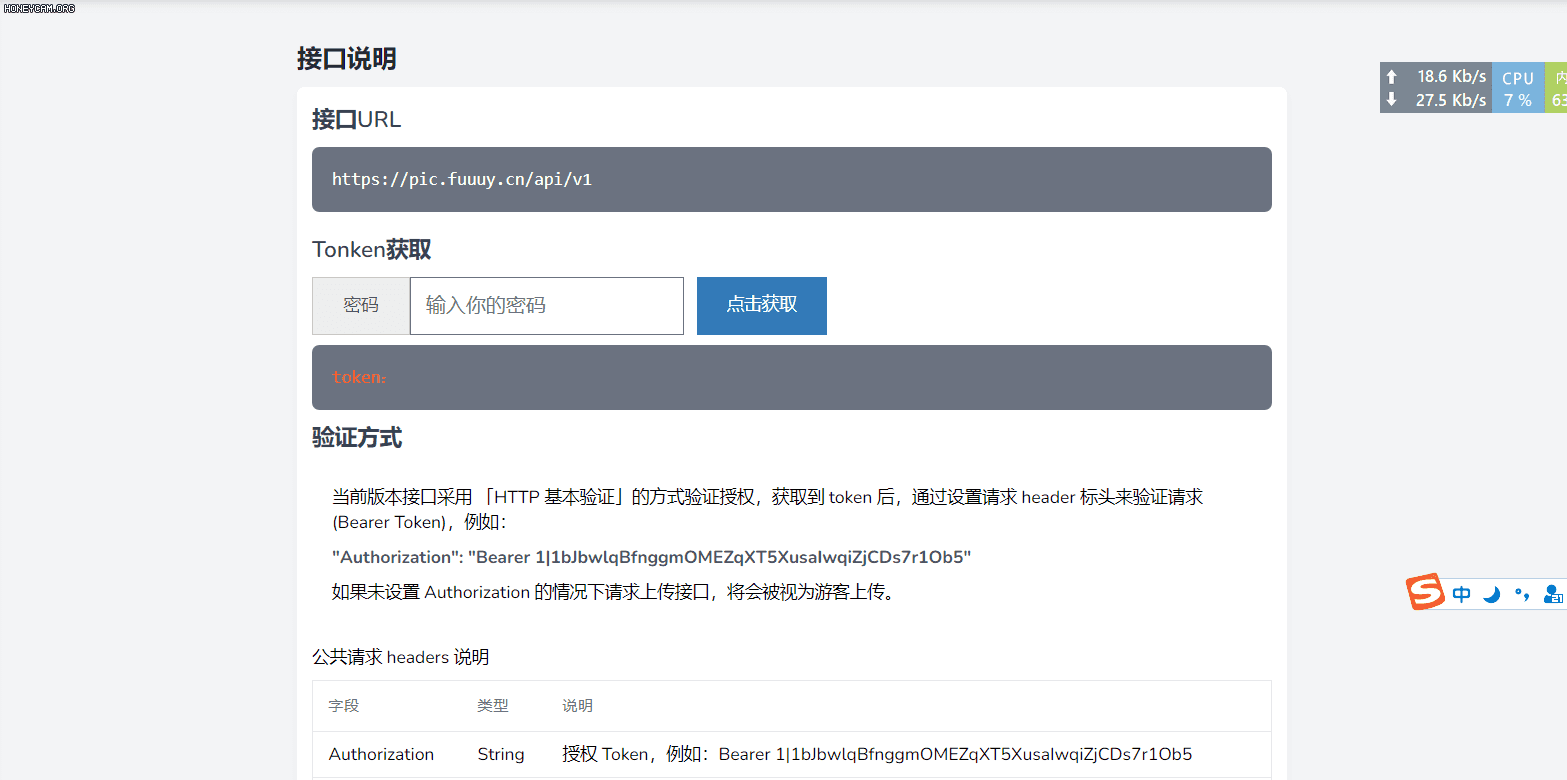Click the green memory usage panel
1567x780 pixels.
pos(1558,87)
